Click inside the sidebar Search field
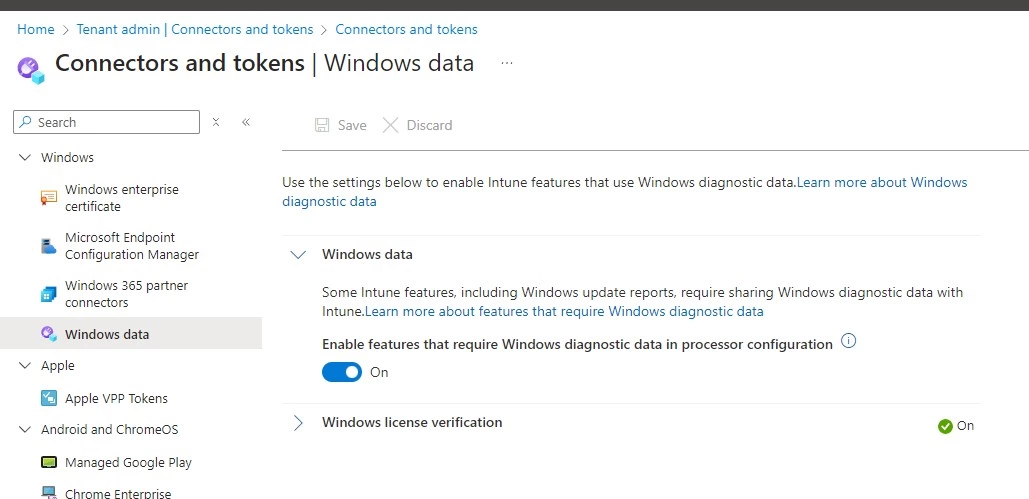The image size is (1029, 499). [106, 122]
